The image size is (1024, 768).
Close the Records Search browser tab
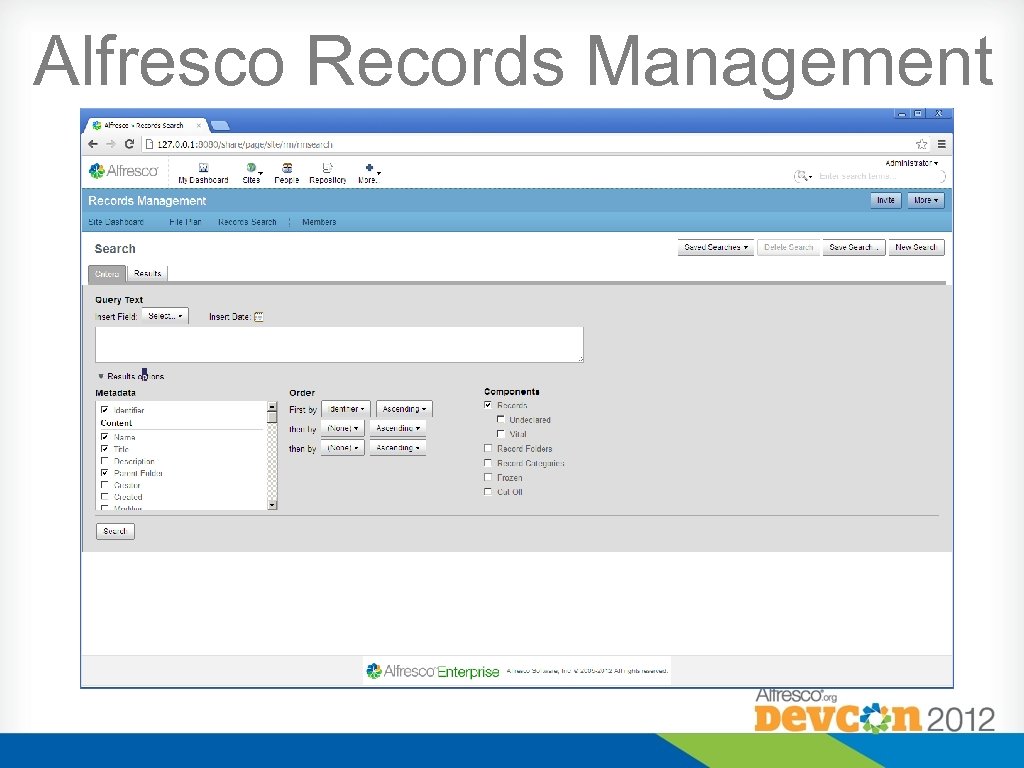(199, 125)
